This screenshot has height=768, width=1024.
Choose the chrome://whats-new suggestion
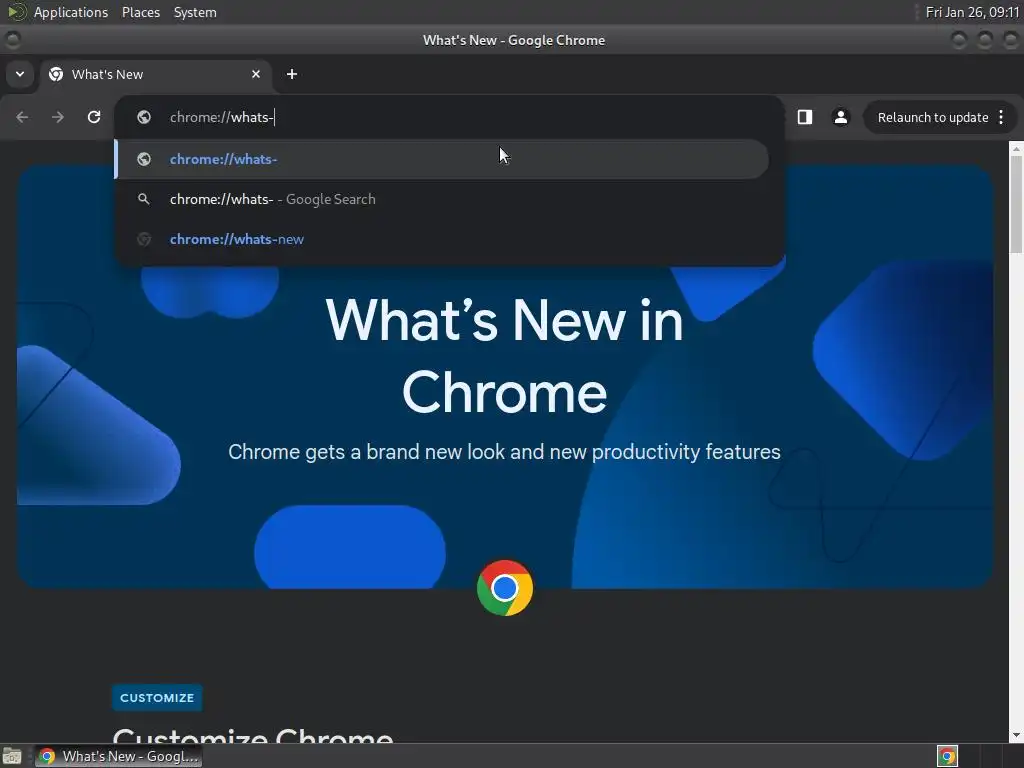point(441,239)
